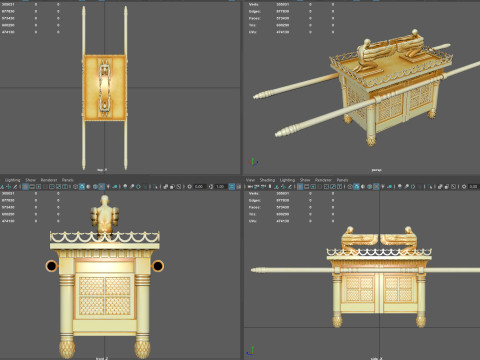The image size is (480, 360).
Task: Click the axis gizmo in the perspective viewport
Action: point(253,162)
